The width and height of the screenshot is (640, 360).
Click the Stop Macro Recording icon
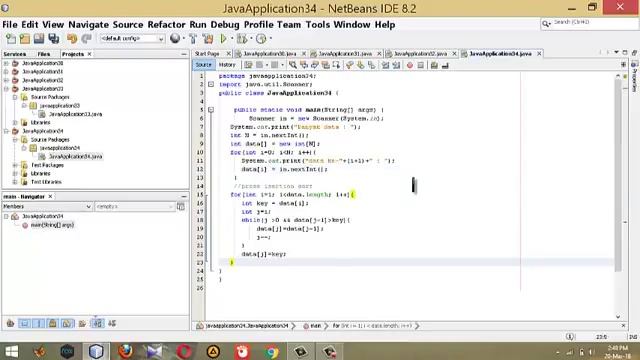pyautogui.click(x=421, y=65)
